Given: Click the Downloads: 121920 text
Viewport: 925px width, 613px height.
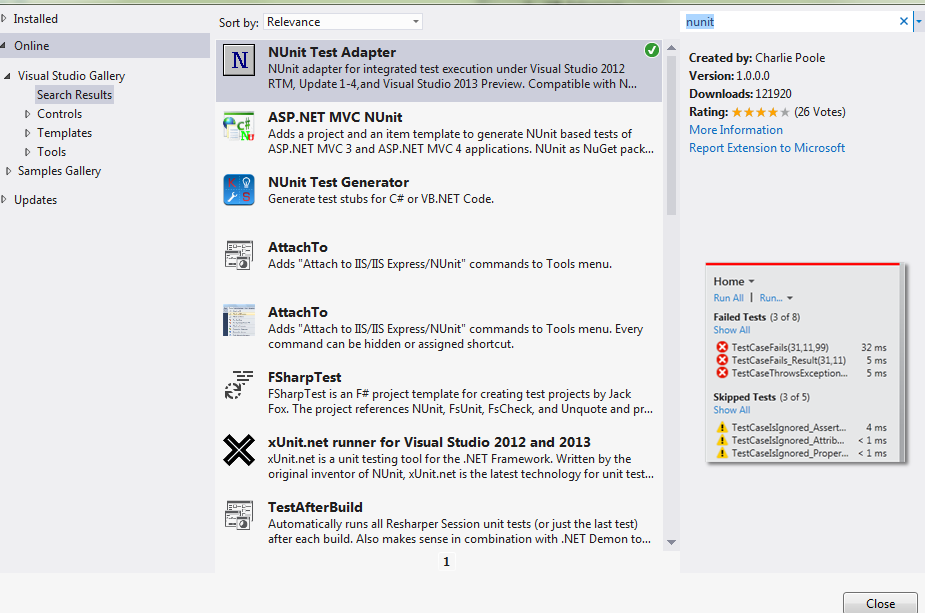Looking at the screenshot, I should coord(740,94).
